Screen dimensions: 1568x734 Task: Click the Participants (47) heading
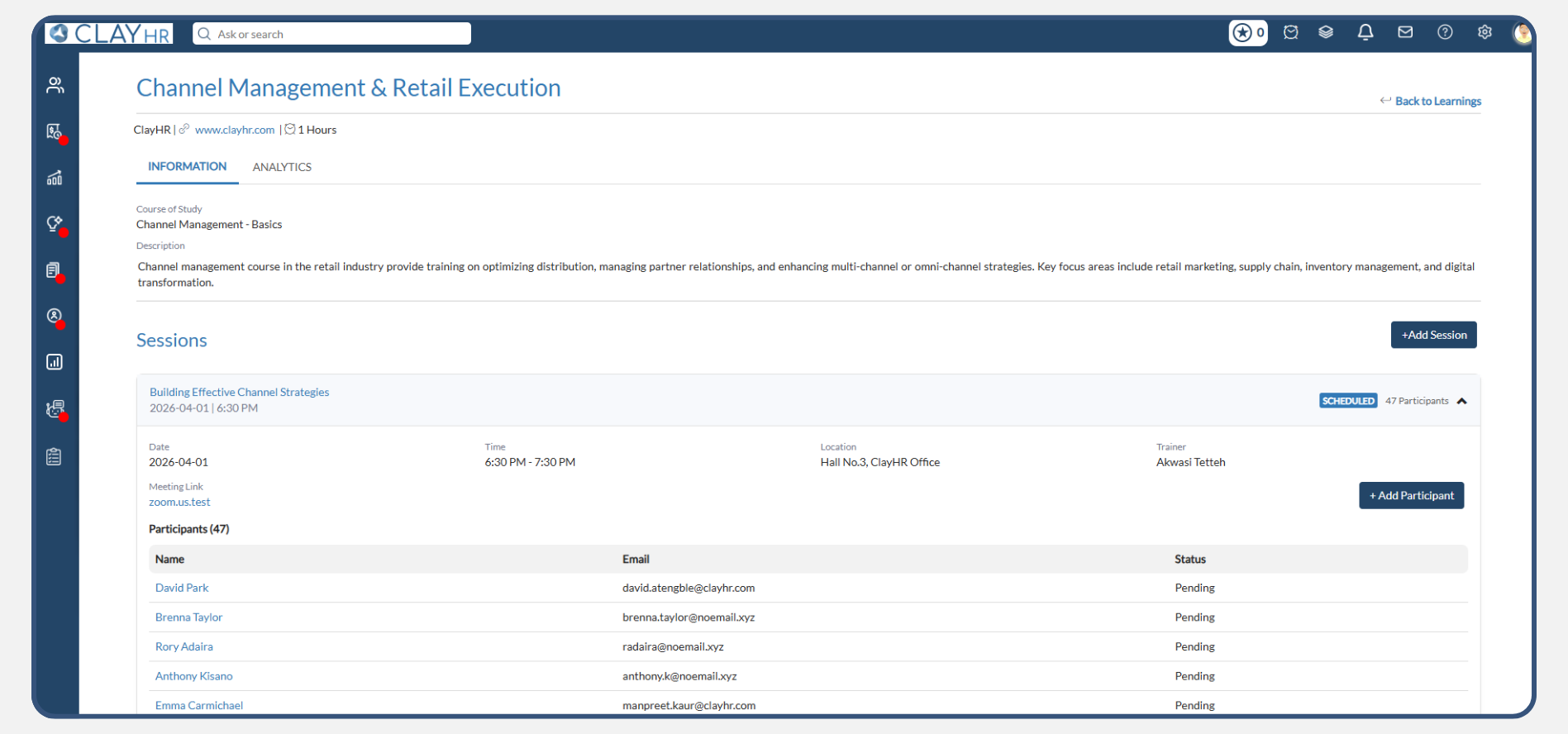(188, 529)
